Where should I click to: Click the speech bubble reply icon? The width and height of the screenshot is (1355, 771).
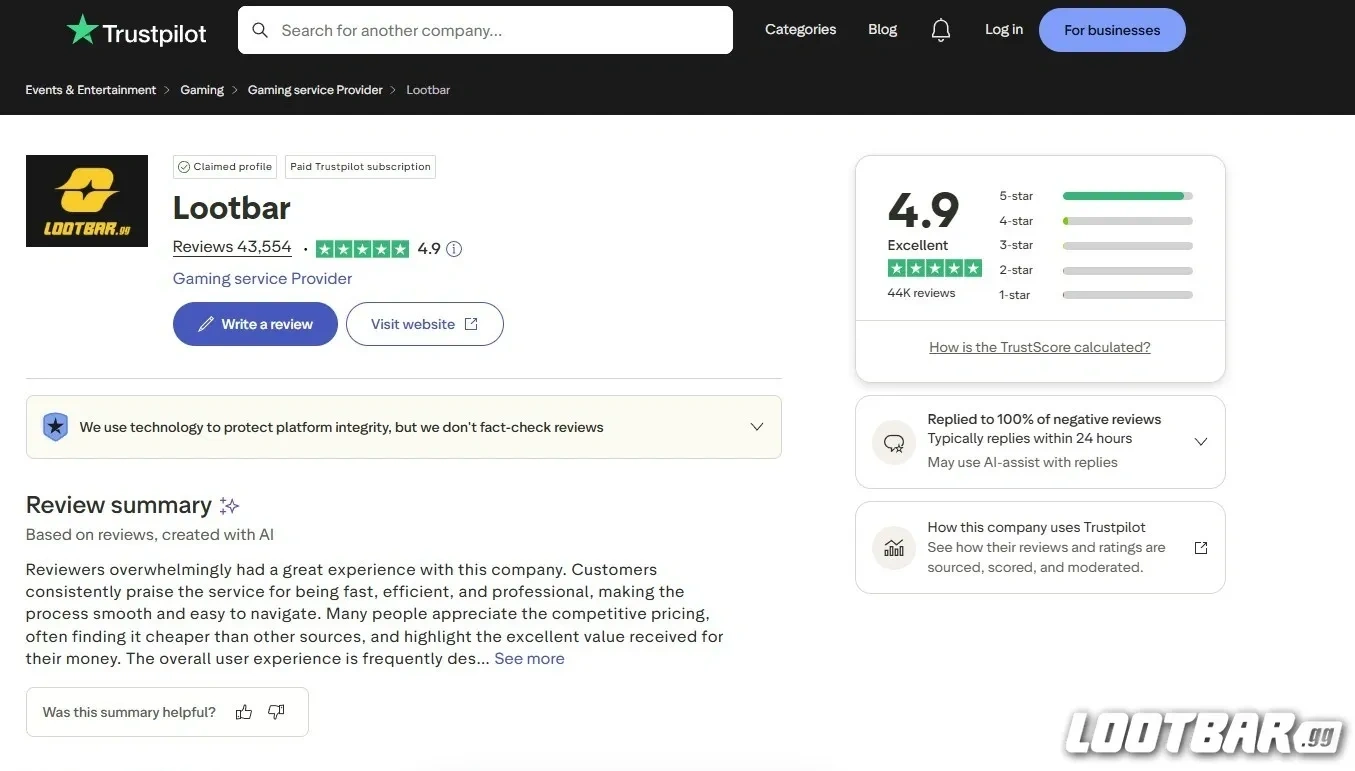[893, 441]
